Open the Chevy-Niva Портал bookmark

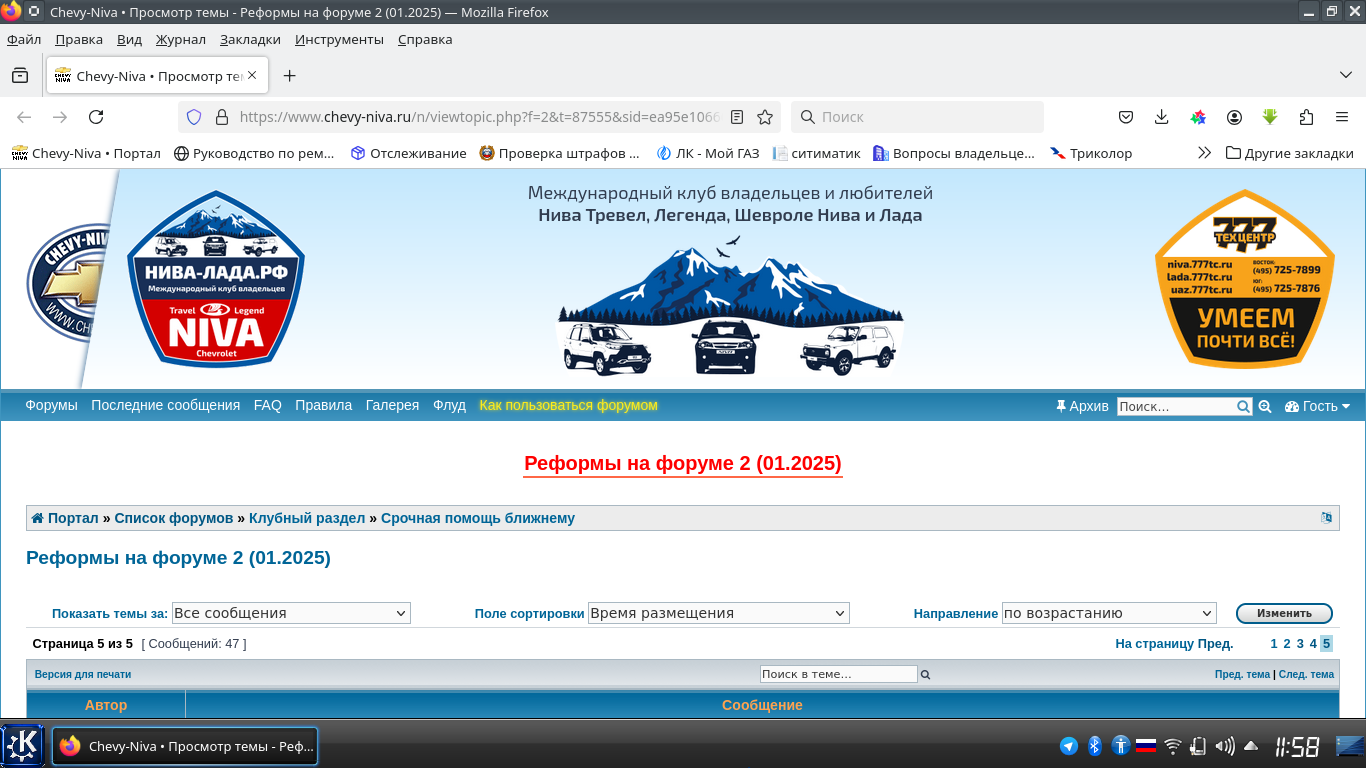tap(86, 153)
